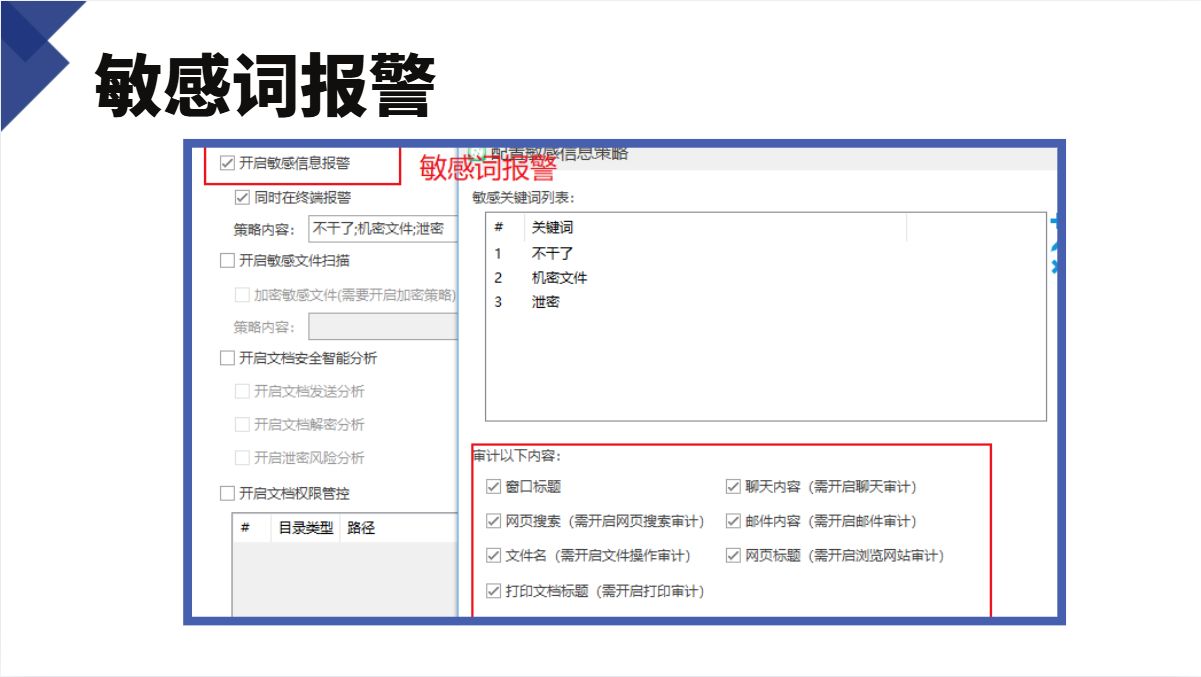Uncheck 同时在终端报警 option
The width and height of the screenshot is (1201, 677).
[x=242, y=197]
